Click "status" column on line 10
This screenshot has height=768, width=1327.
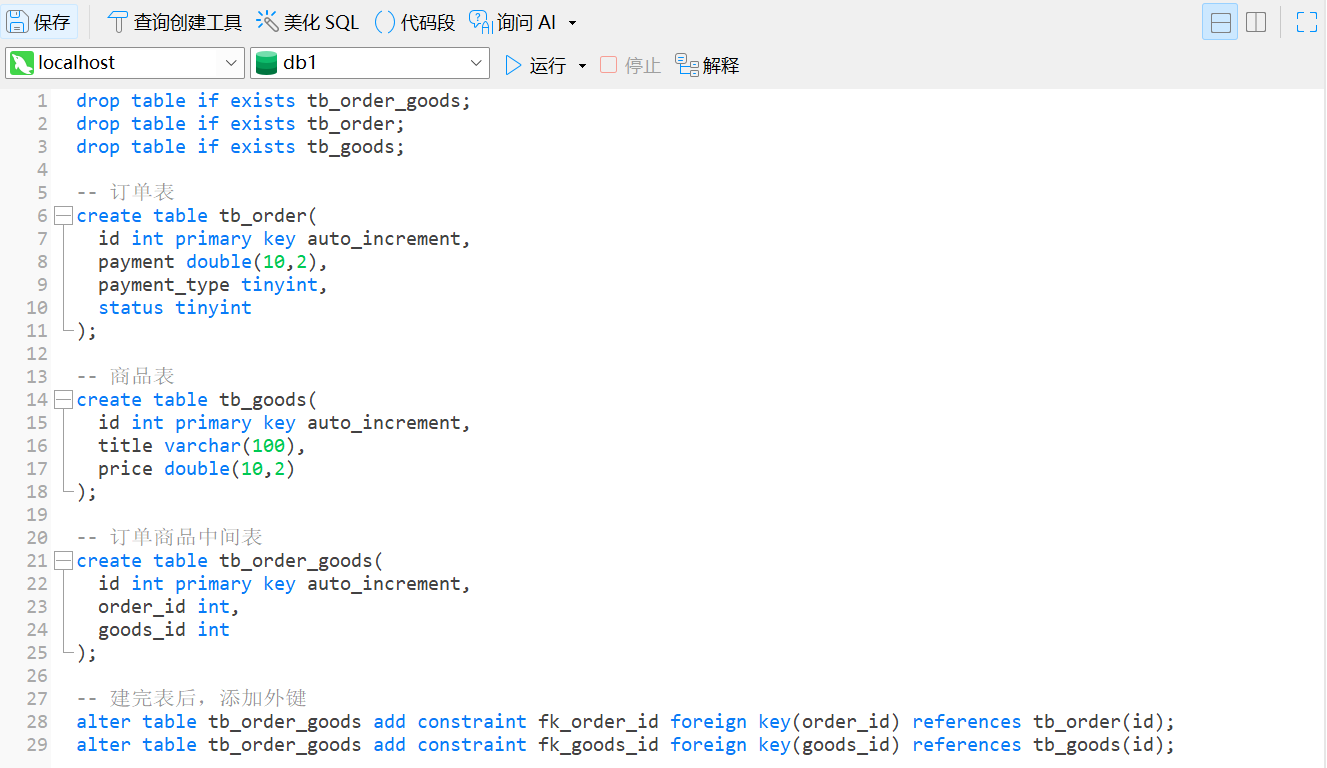(x=131, y=308)
